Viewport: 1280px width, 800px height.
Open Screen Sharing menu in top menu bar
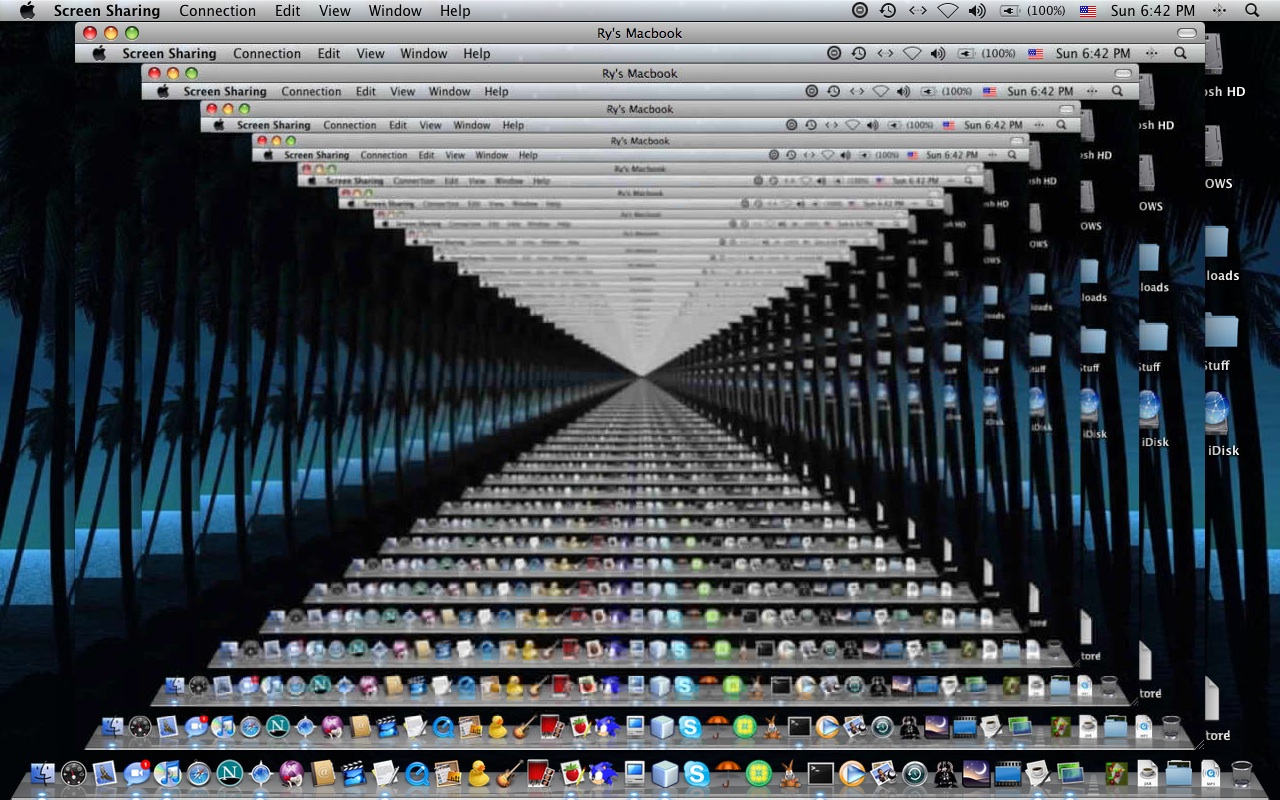pos(106,11)
